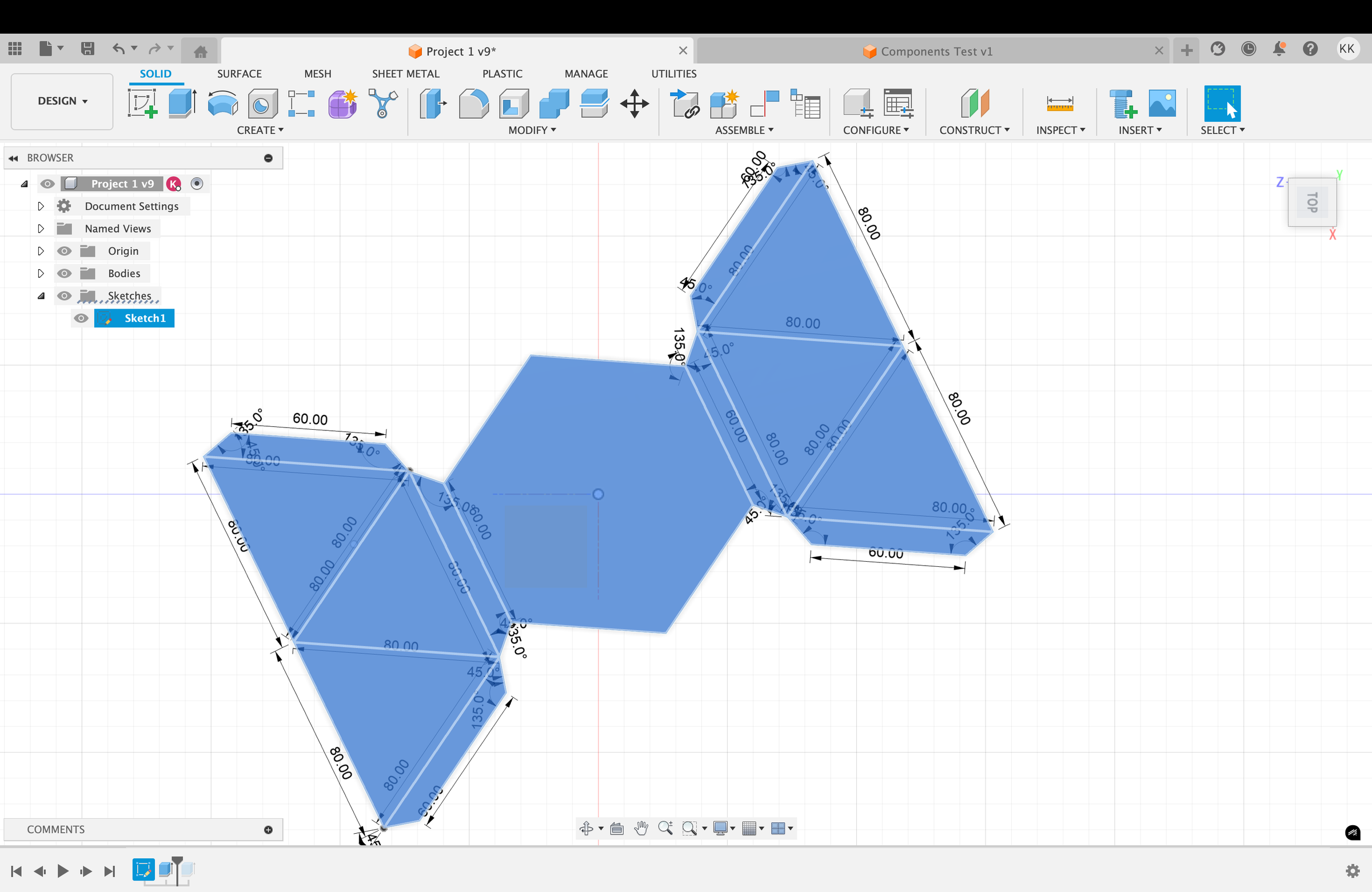Select the Move/Copy arrows tool
Image resolution: width=1372 pixels, height=892 pixels.
tap(634, 104)
